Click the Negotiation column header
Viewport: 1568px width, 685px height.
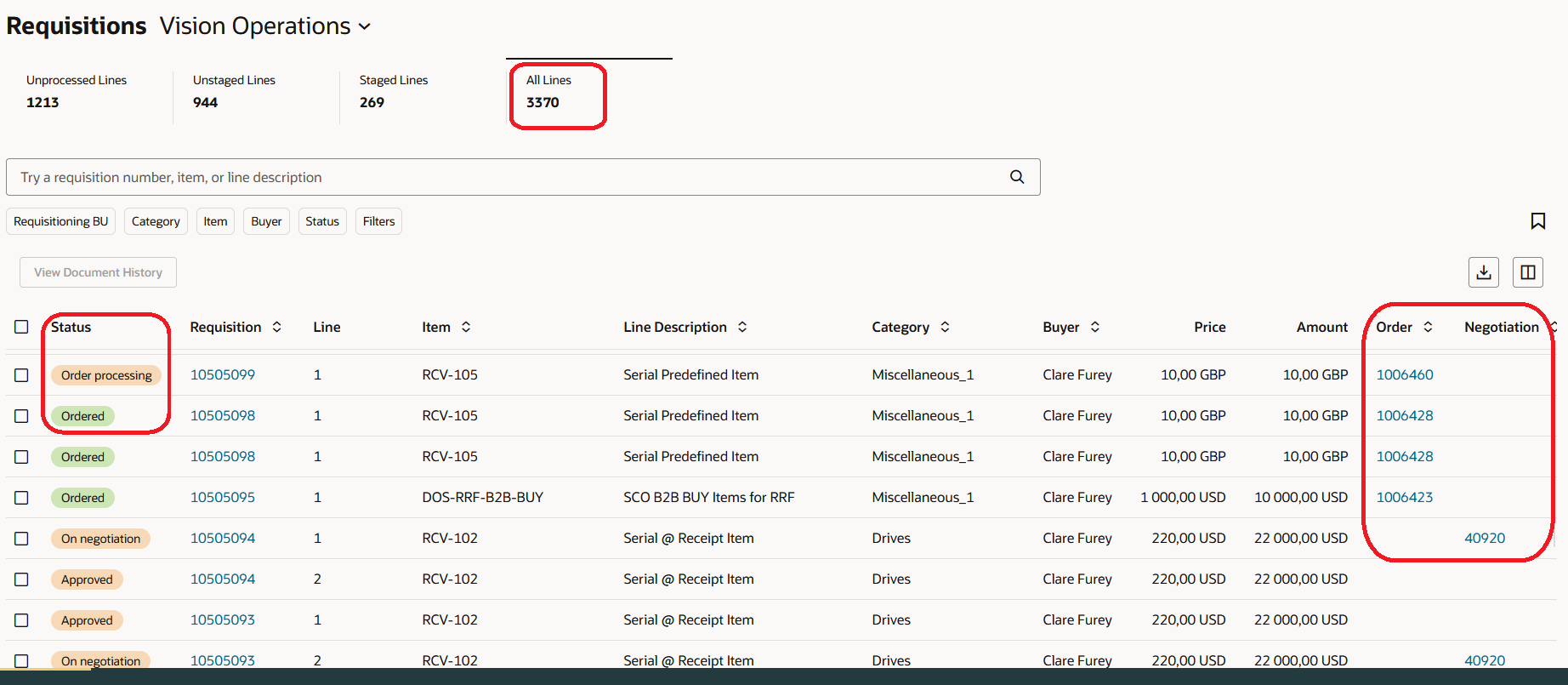[x=1502, y=327]
